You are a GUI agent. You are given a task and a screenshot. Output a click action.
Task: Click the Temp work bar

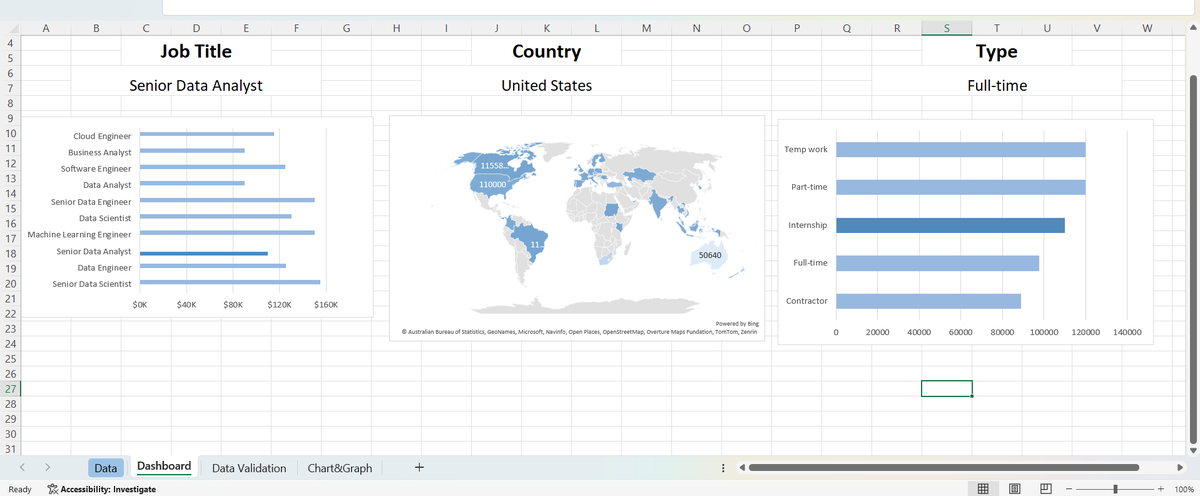[x=961, y=149]
